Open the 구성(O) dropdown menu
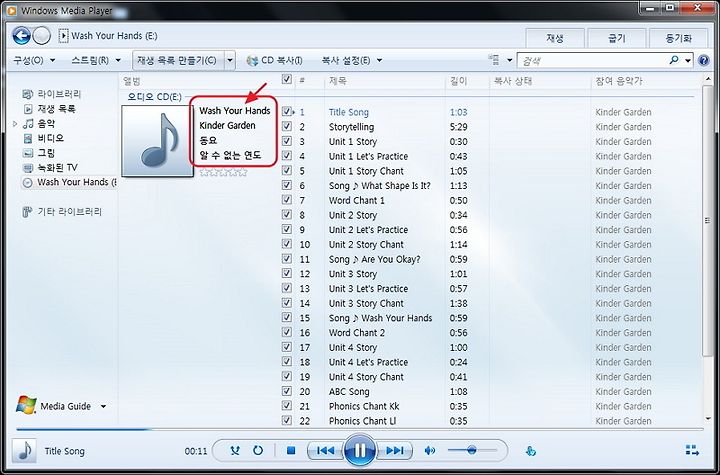This screenshot has width=720, height=475. (x=34, y=60)
